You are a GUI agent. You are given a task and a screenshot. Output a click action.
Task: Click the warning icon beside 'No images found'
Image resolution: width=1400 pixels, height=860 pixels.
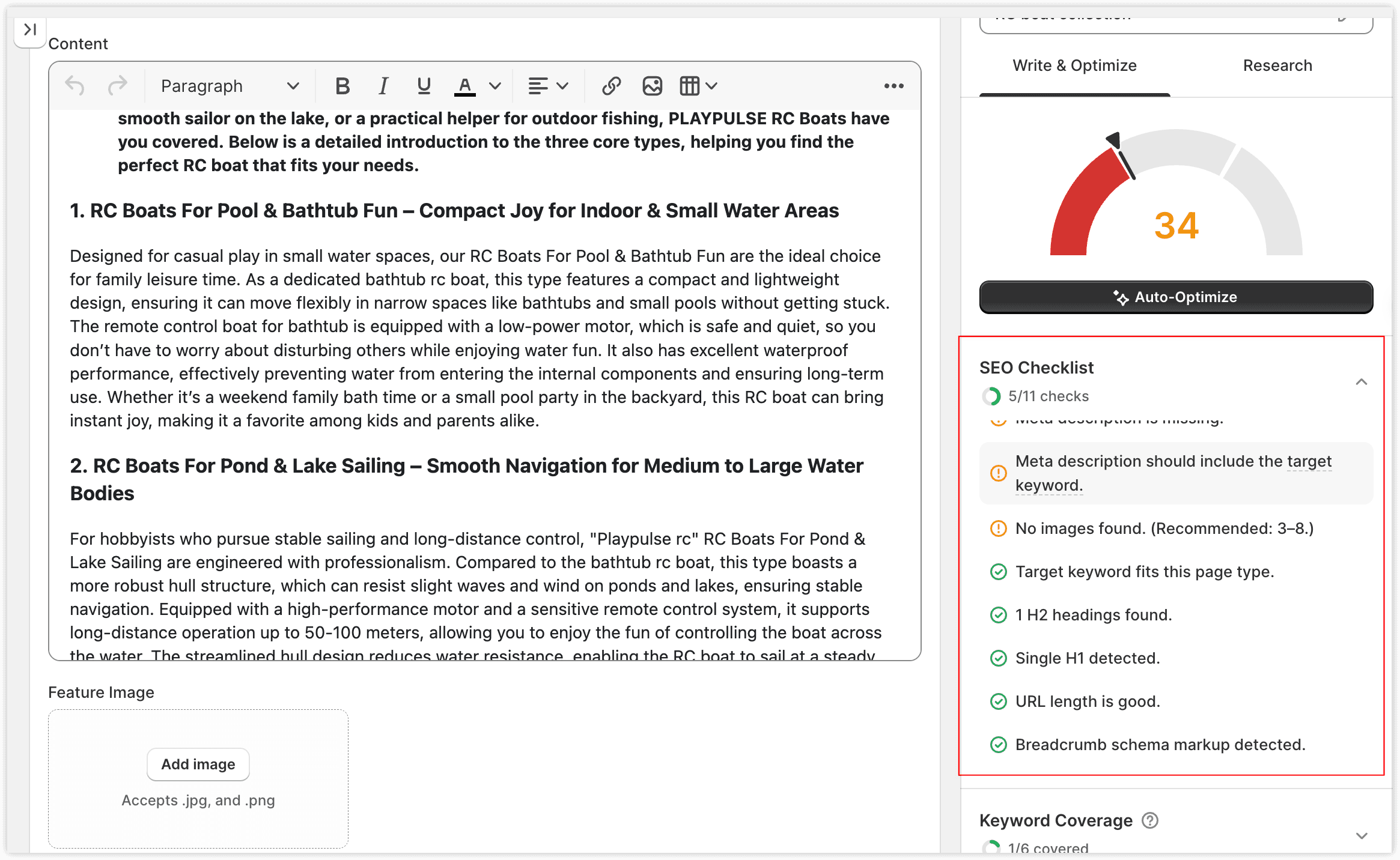(x=998, y=528)
